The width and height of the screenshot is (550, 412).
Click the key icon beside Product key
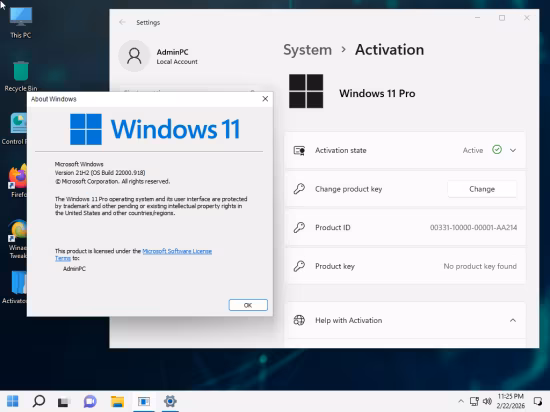coord(299,266)
